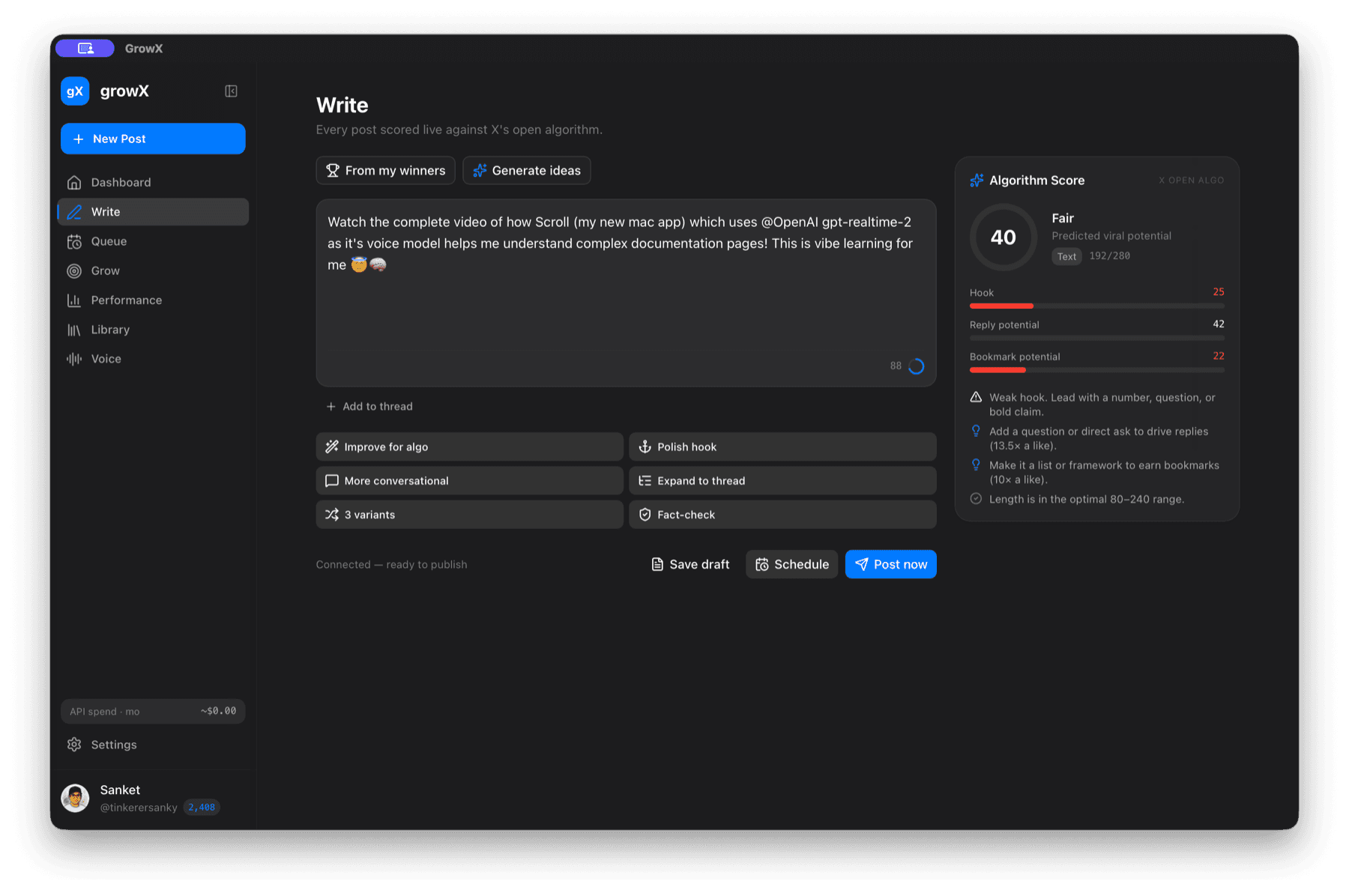
Task: Click the Library books icon
Action: tap(74, 330)
